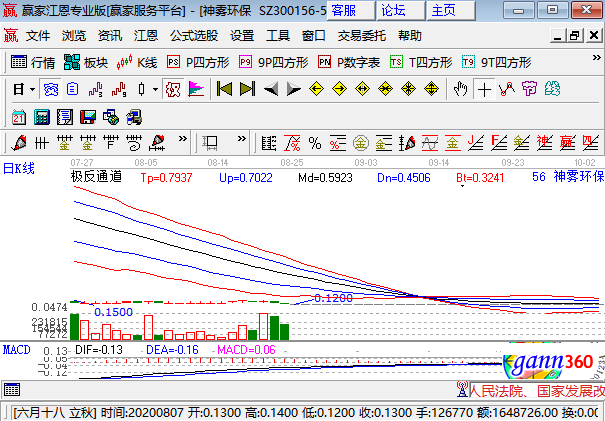Toggle the red 极 channel icon
This screenshot has width=605, height=421.
coord(173,90)
